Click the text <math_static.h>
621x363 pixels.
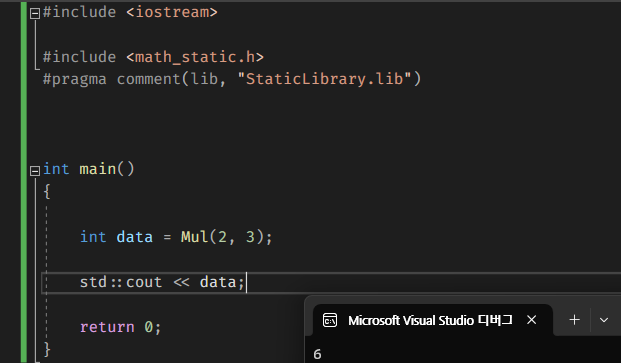coord(195,57)
